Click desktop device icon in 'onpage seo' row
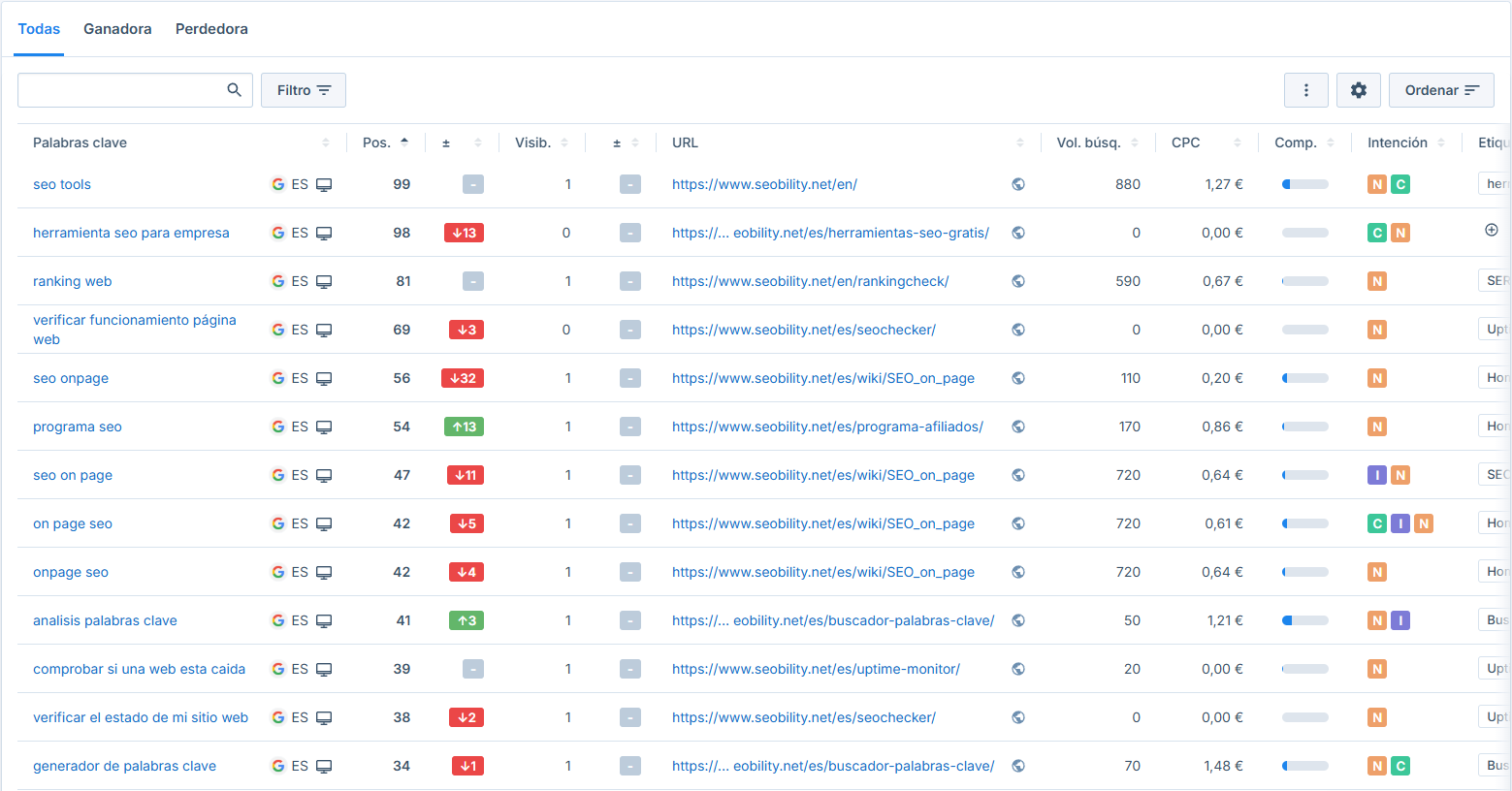Image resolution: width=1512 pixels, height=791 pixels. point(324,573)
